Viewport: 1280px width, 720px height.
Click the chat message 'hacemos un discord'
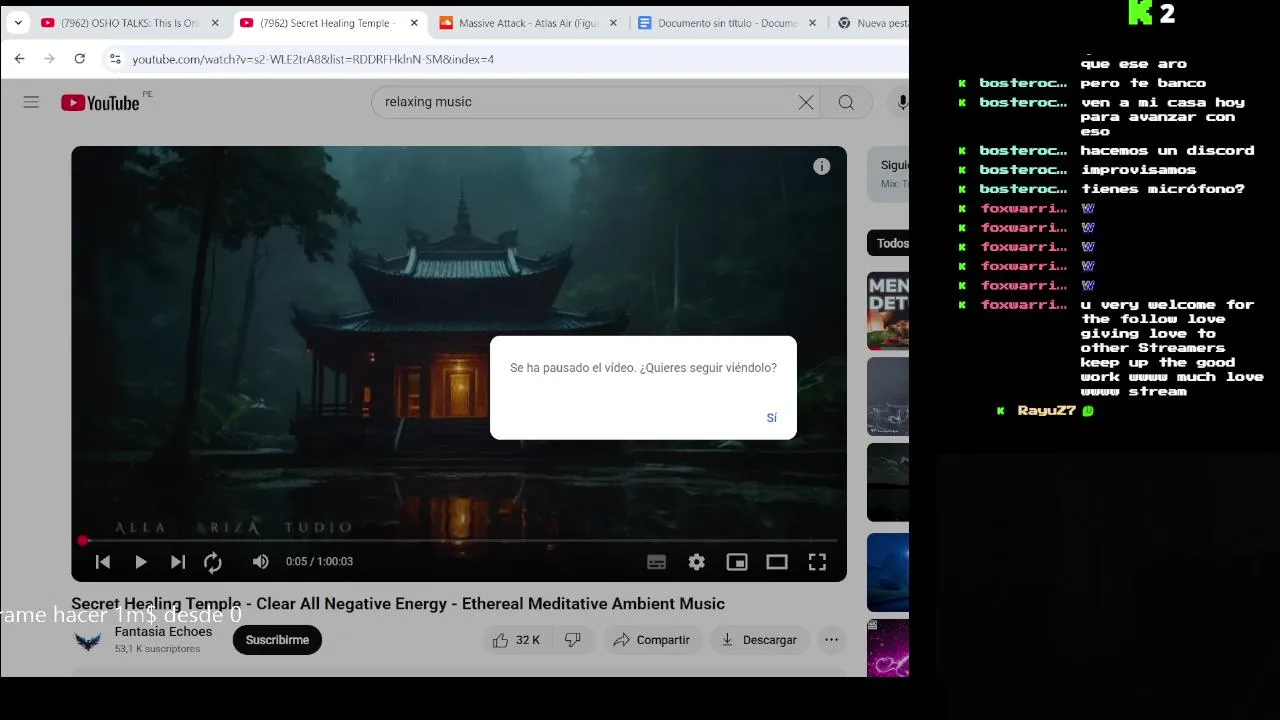click(x=1167, y=151)
